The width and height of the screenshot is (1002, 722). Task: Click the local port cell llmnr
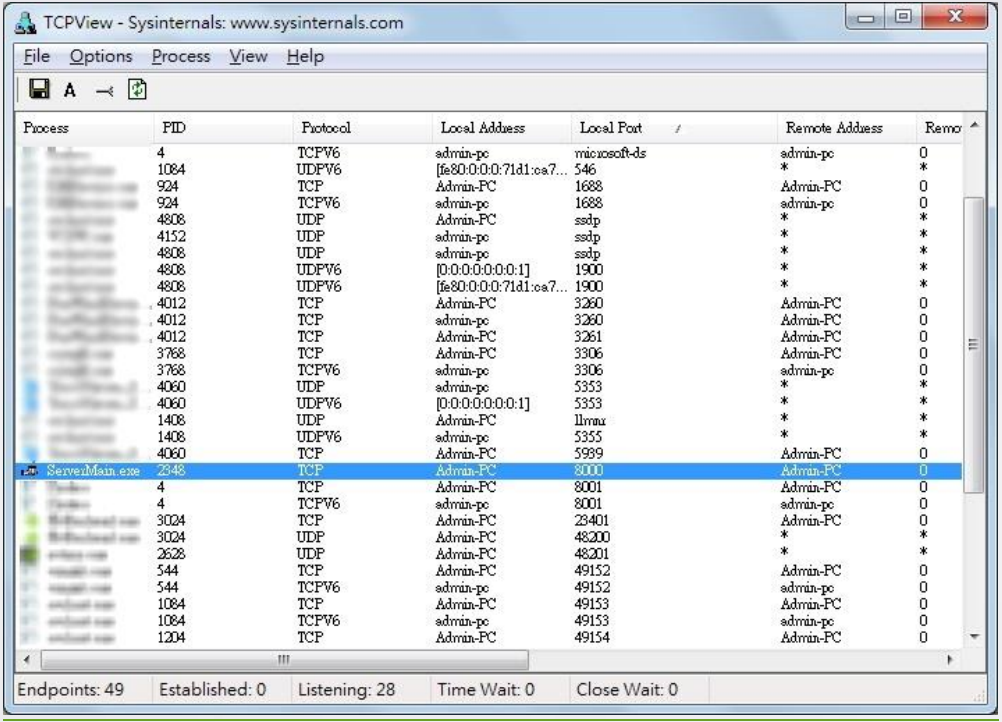pyautogui.click(x=590, y=420)
